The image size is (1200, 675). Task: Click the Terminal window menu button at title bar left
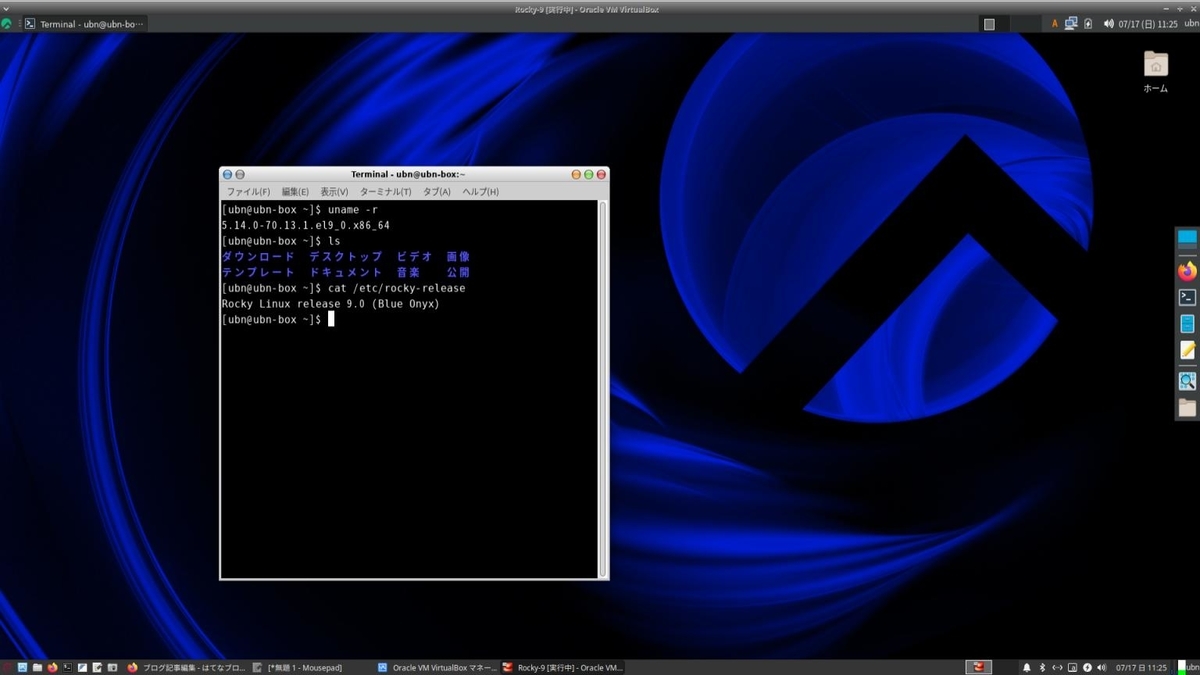pos(227,174)
